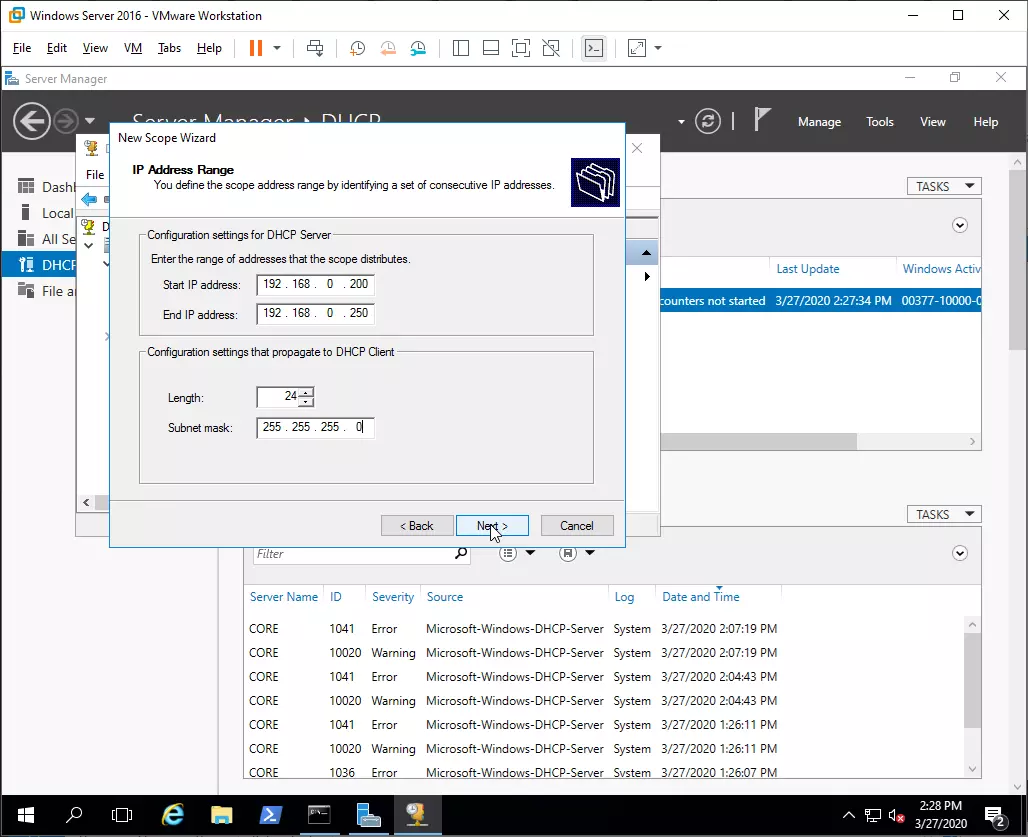The image size is (1028, 837).
Task: Open the Server Manager View menu
Action: [933, 122]
